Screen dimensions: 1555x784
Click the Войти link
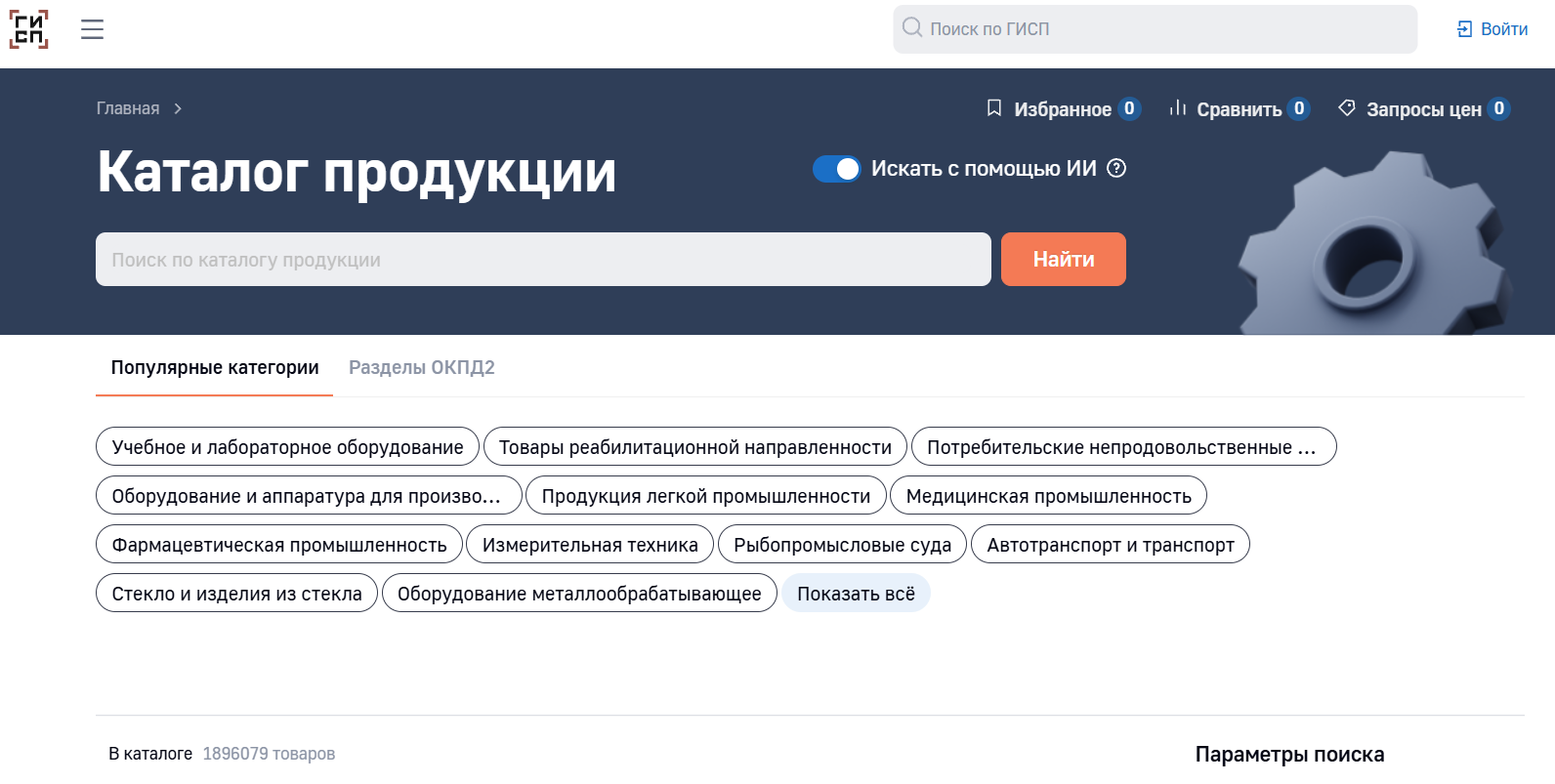(1504, 29)
